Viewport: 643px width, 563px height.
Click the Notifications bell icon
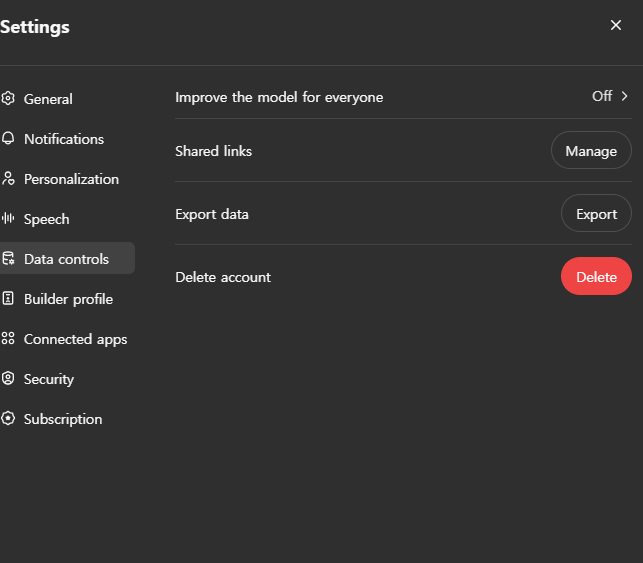coord(8,139)
